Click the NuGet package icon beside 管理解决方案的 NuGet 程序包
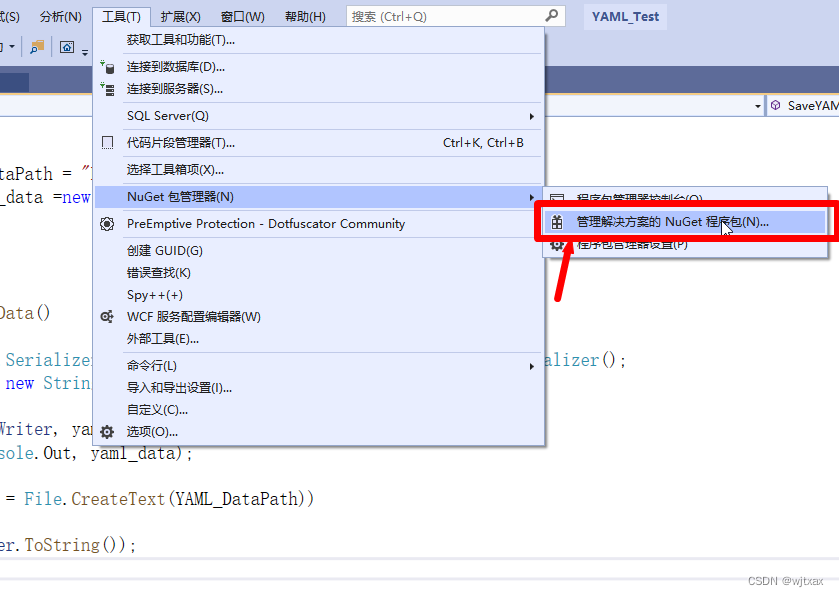Image resolution: width=839 pixels, height=597 pixels. coord(558,223)
